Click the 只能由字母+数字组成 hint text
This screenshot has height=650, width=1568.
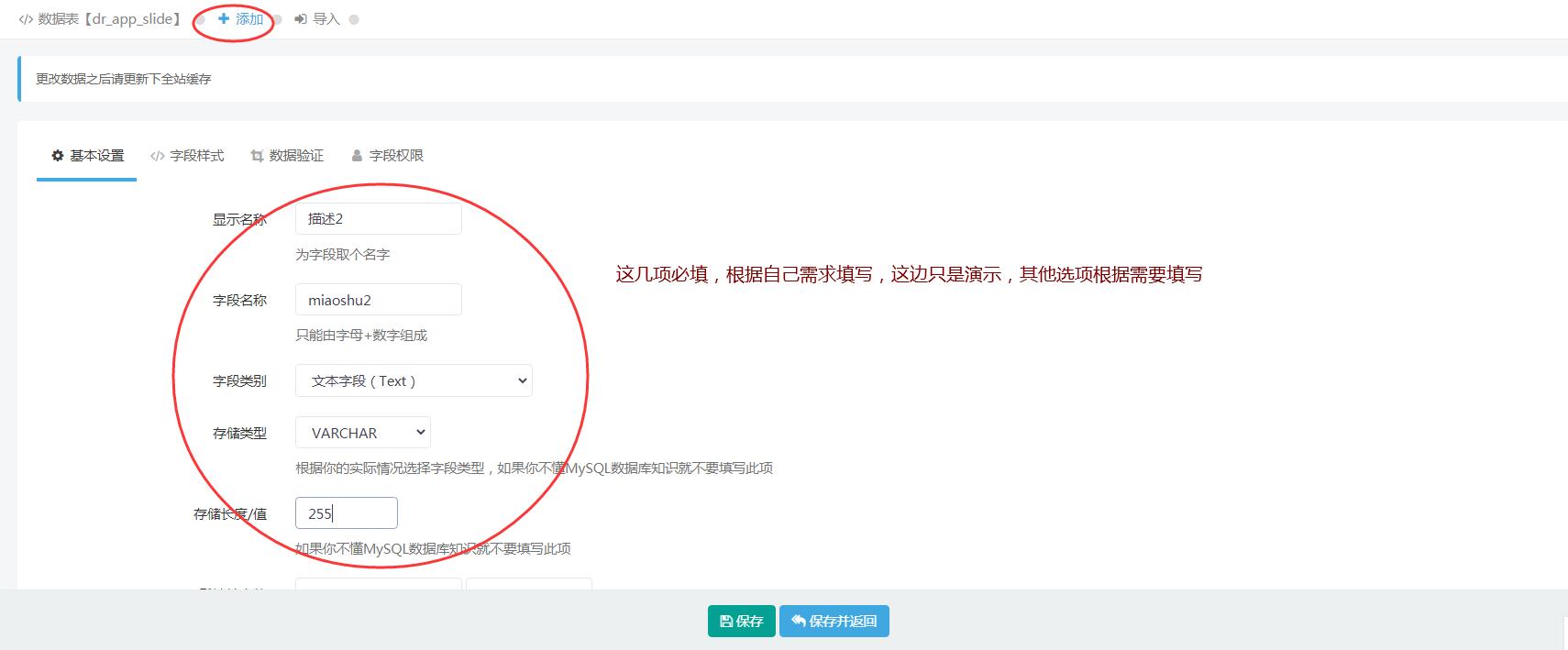pyautogui.click(x=361, y=336)
